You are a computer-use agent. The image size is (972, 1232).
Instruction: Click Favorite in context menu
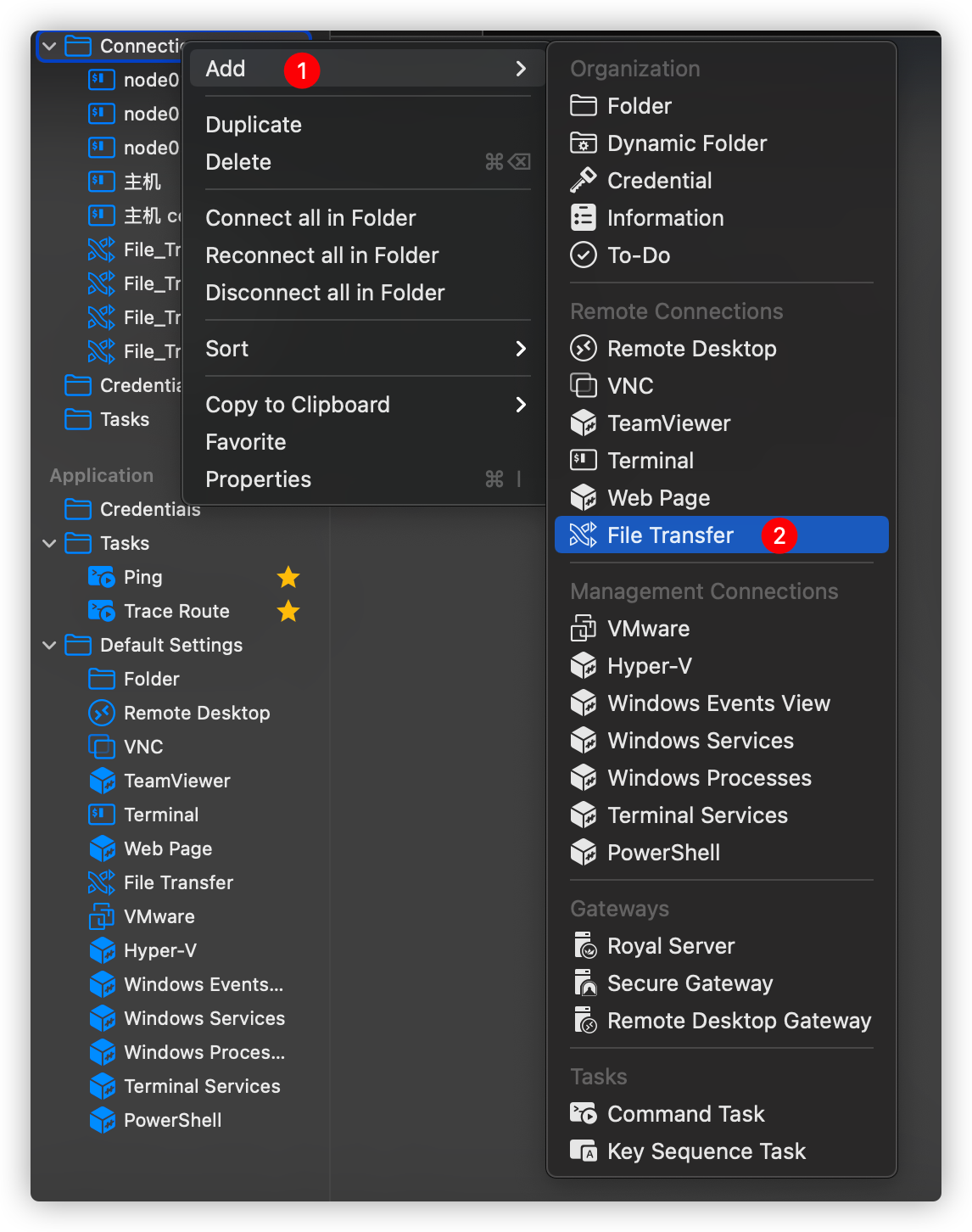(246, 442)
